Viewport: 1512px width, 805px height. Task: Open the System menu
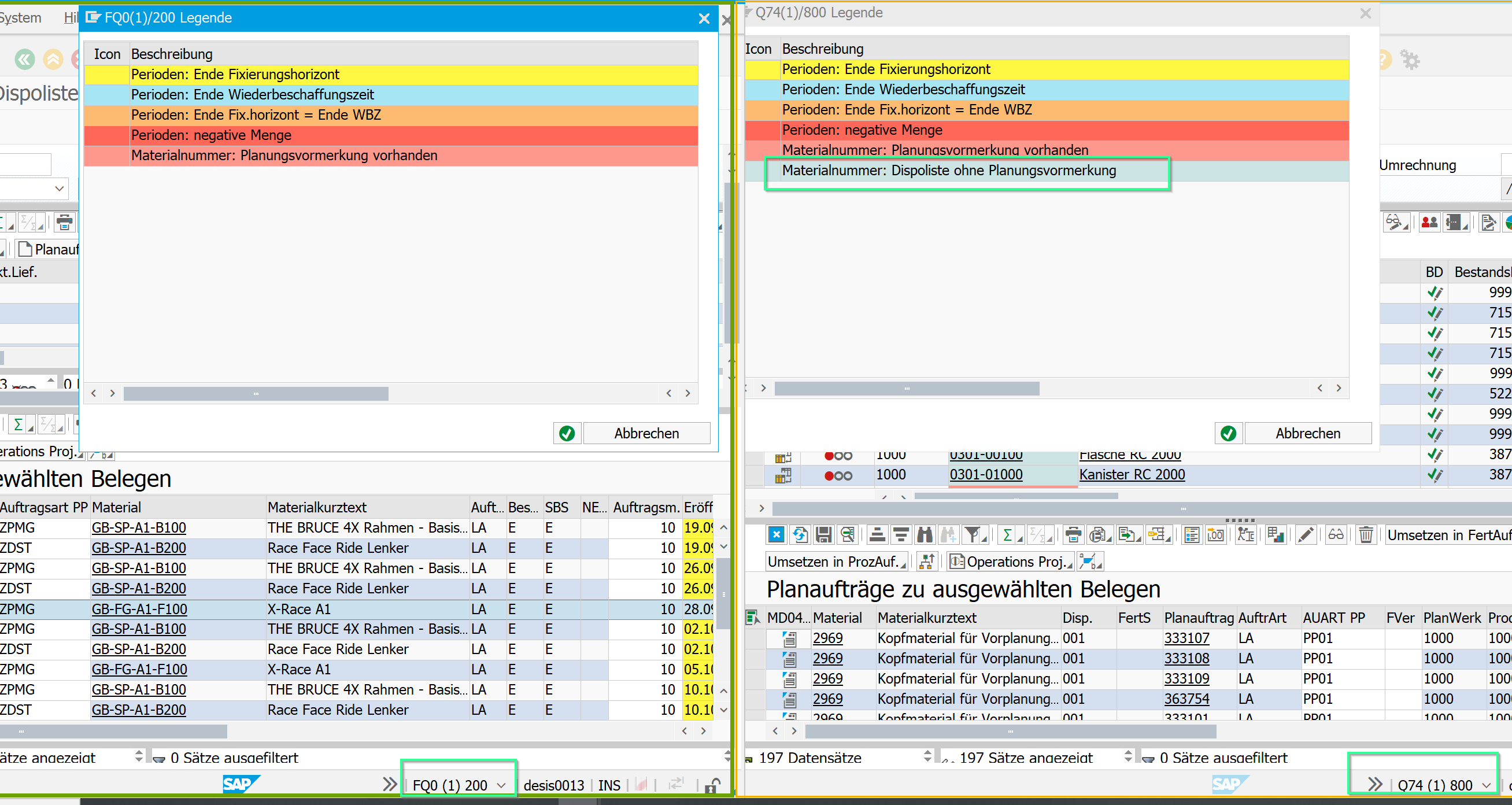tap(21, 17)
